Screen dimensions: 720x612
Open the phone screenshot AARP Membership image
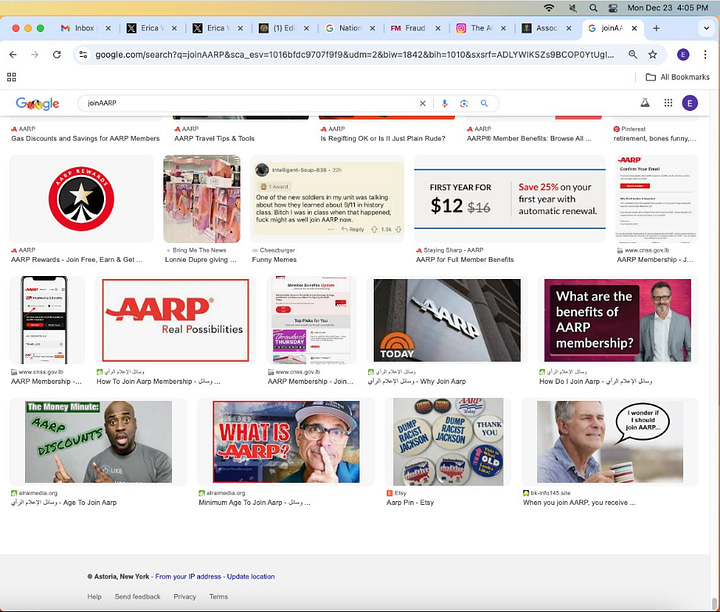pyautogui.click(x=44, y=320)
